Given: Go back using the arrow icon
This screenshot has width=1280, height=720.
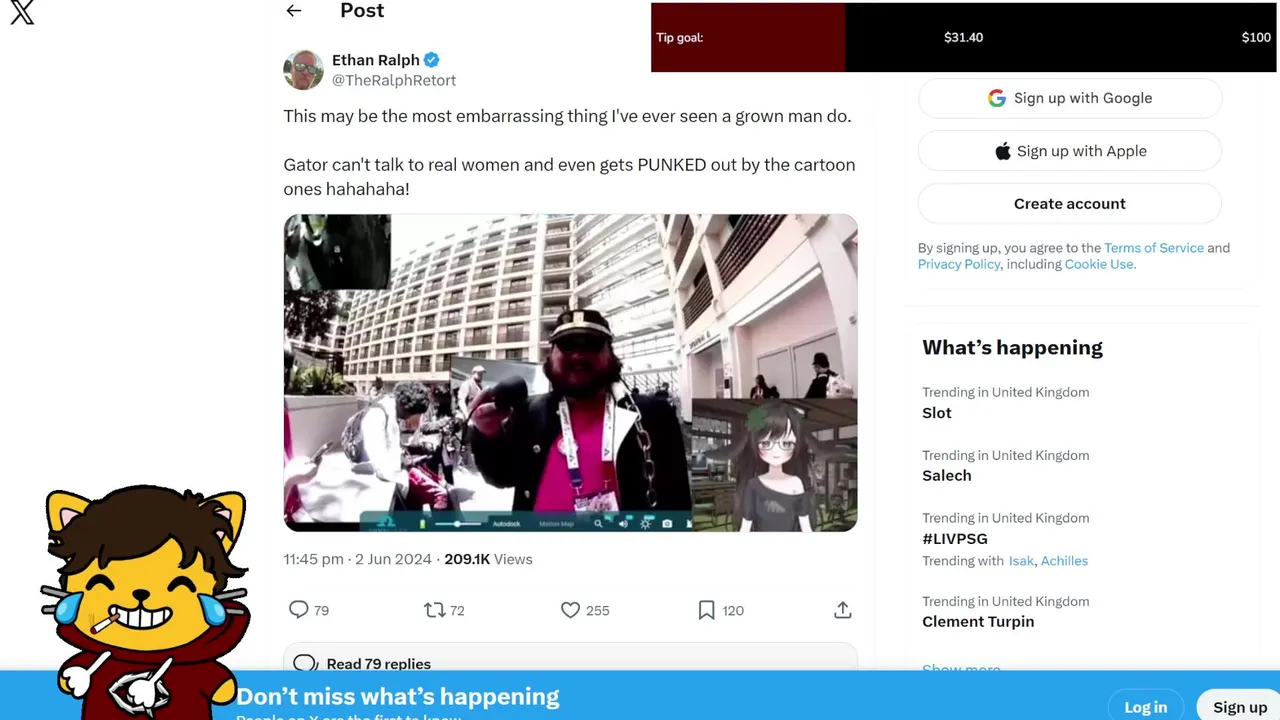Looking at the screenshot, I should [293, 11].
